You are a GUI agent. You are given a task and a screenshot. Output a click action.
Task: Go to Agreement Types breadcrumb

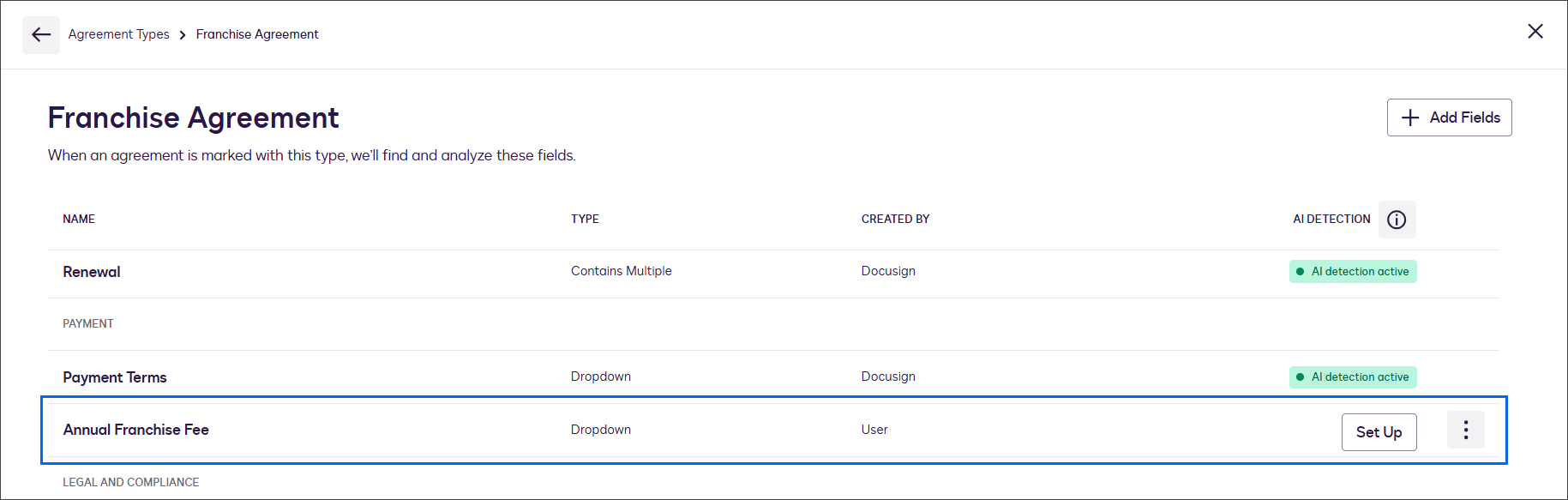coord(119,34)
